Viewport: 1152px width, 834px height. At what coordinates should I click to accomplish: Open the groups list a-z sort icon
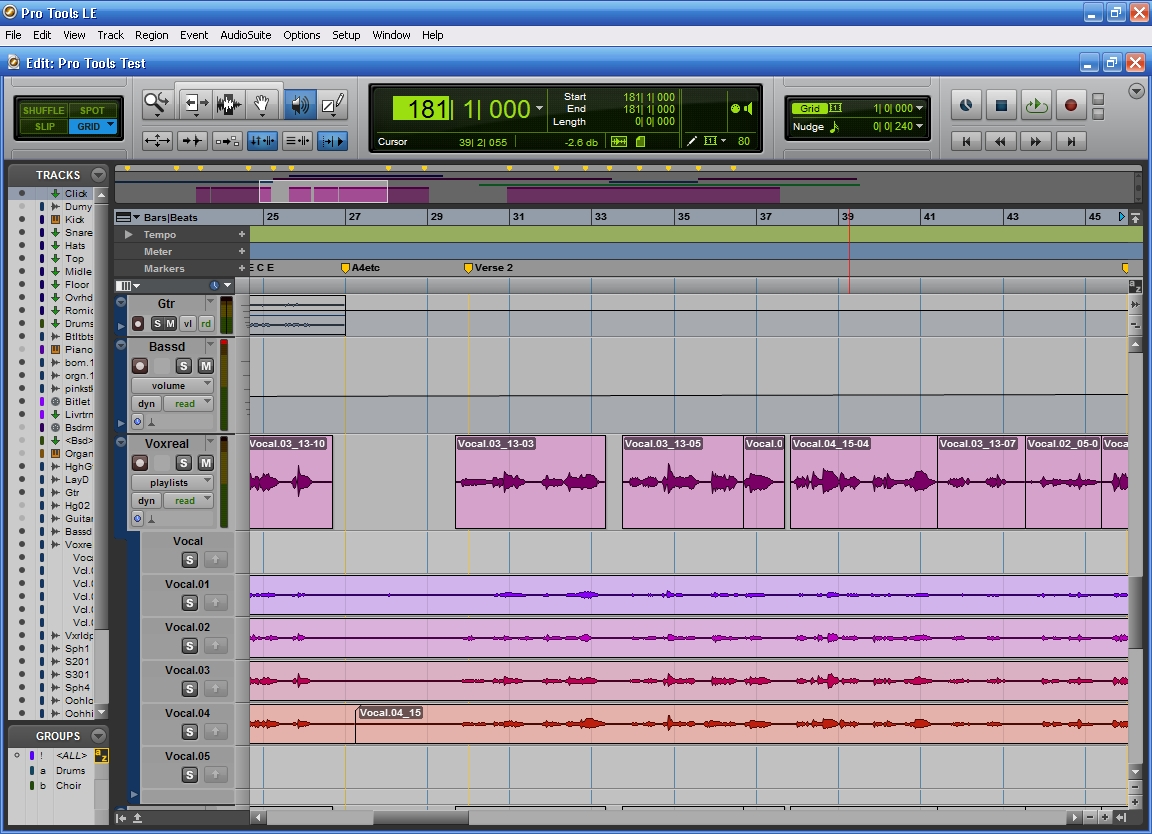pos(101,755)
